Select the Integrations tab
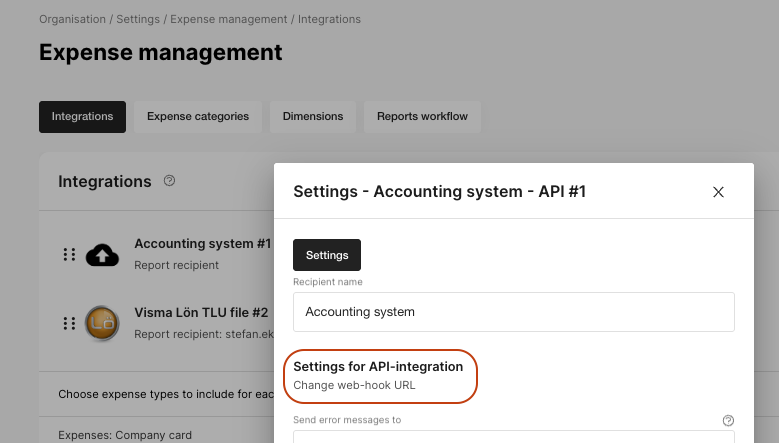 coord(82,117)
